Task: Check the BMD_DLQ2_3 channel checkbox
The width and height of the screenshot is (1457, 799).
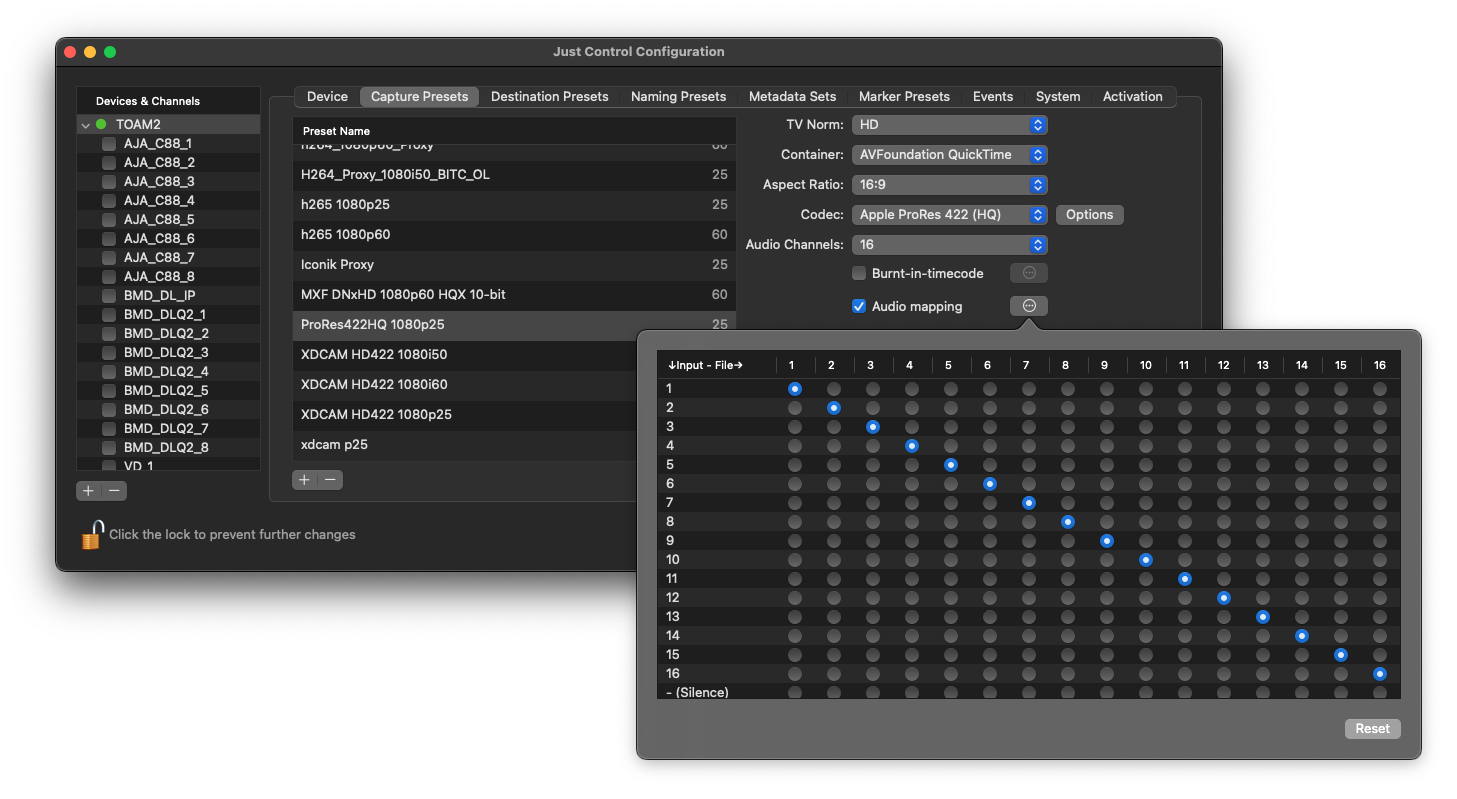Action: (x=109, y=352)
